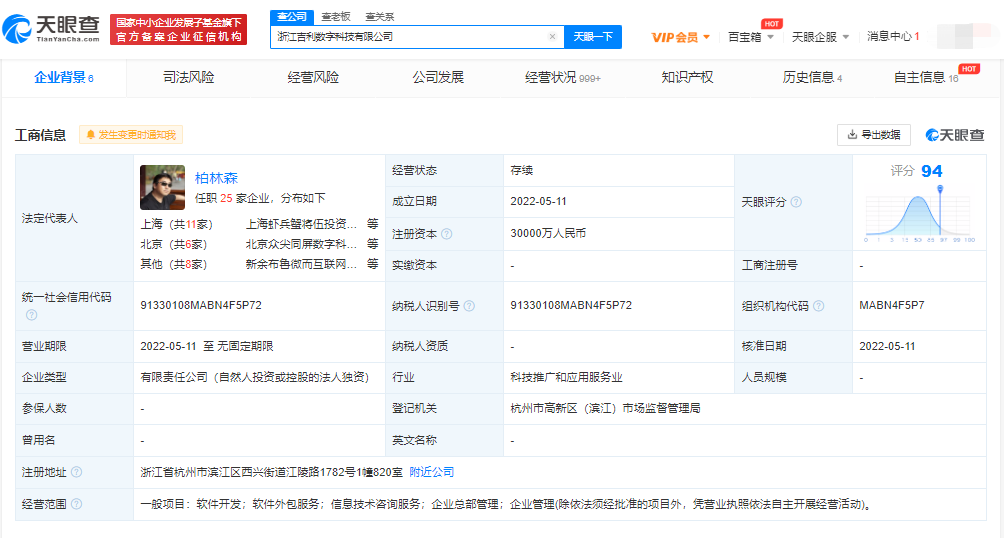Screen dimensions: 1004x538
Task: Open 新余布鲁傲而互联网 company link
Action: (301, 264)
